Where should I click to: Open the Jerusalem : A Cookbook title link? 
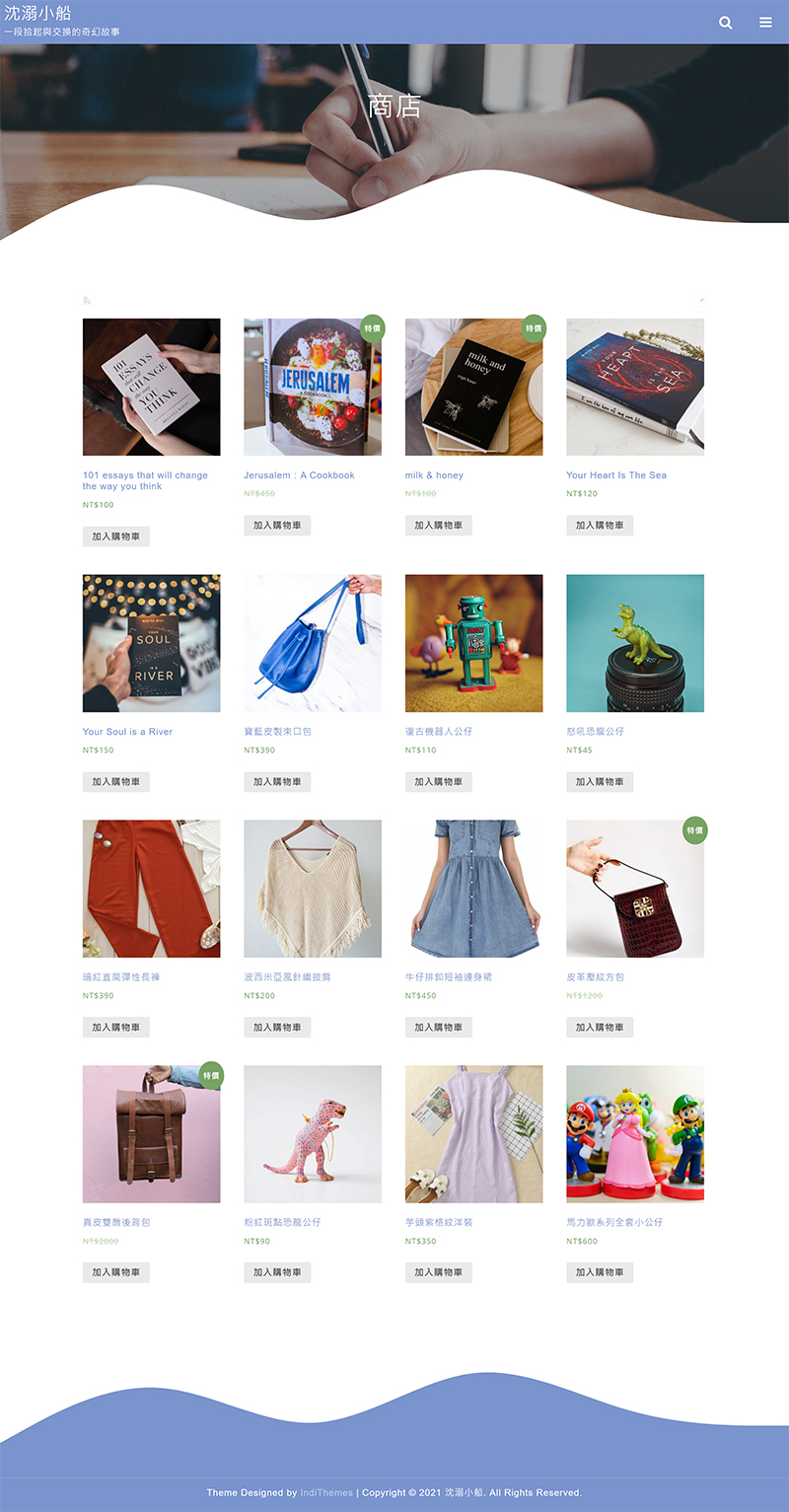299,475
